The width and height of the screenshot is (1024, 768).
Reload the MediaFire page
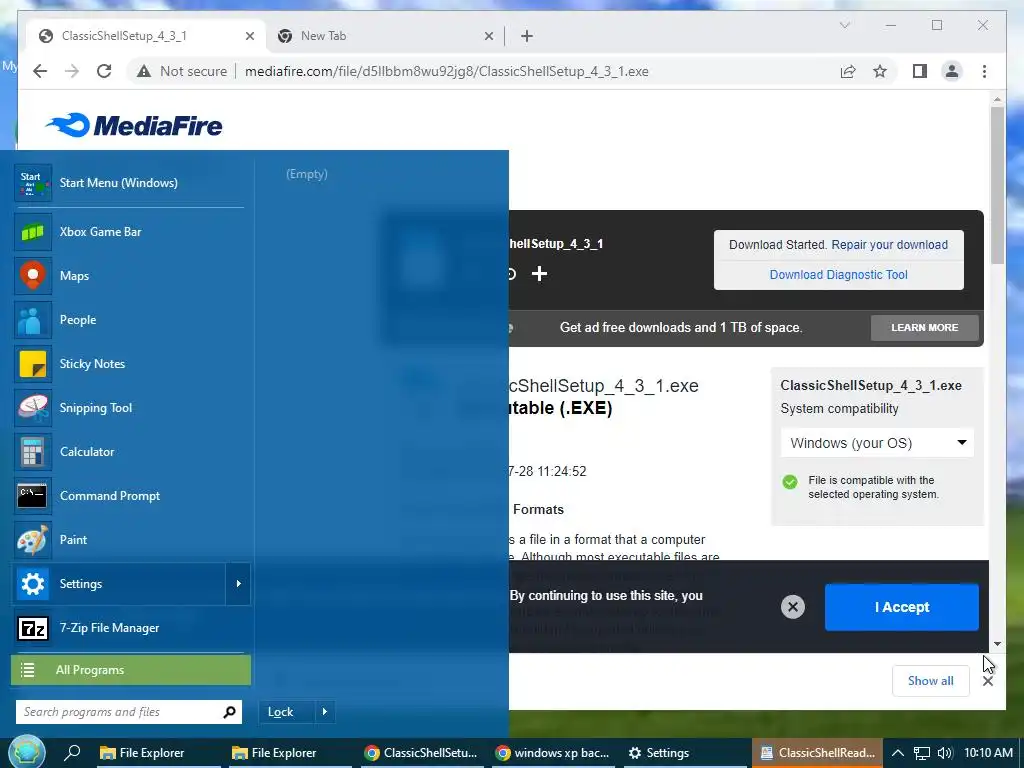(x=104, y=71)
